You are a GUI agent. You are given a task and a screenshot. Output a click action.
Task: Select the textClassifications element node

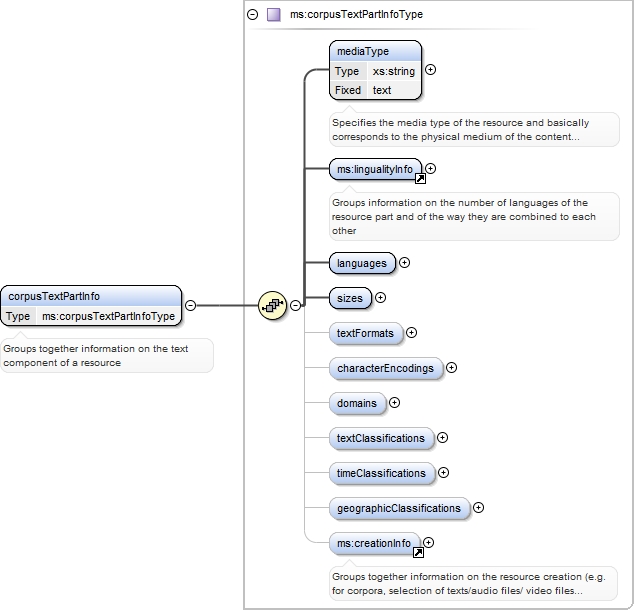(x=381, y=438)
